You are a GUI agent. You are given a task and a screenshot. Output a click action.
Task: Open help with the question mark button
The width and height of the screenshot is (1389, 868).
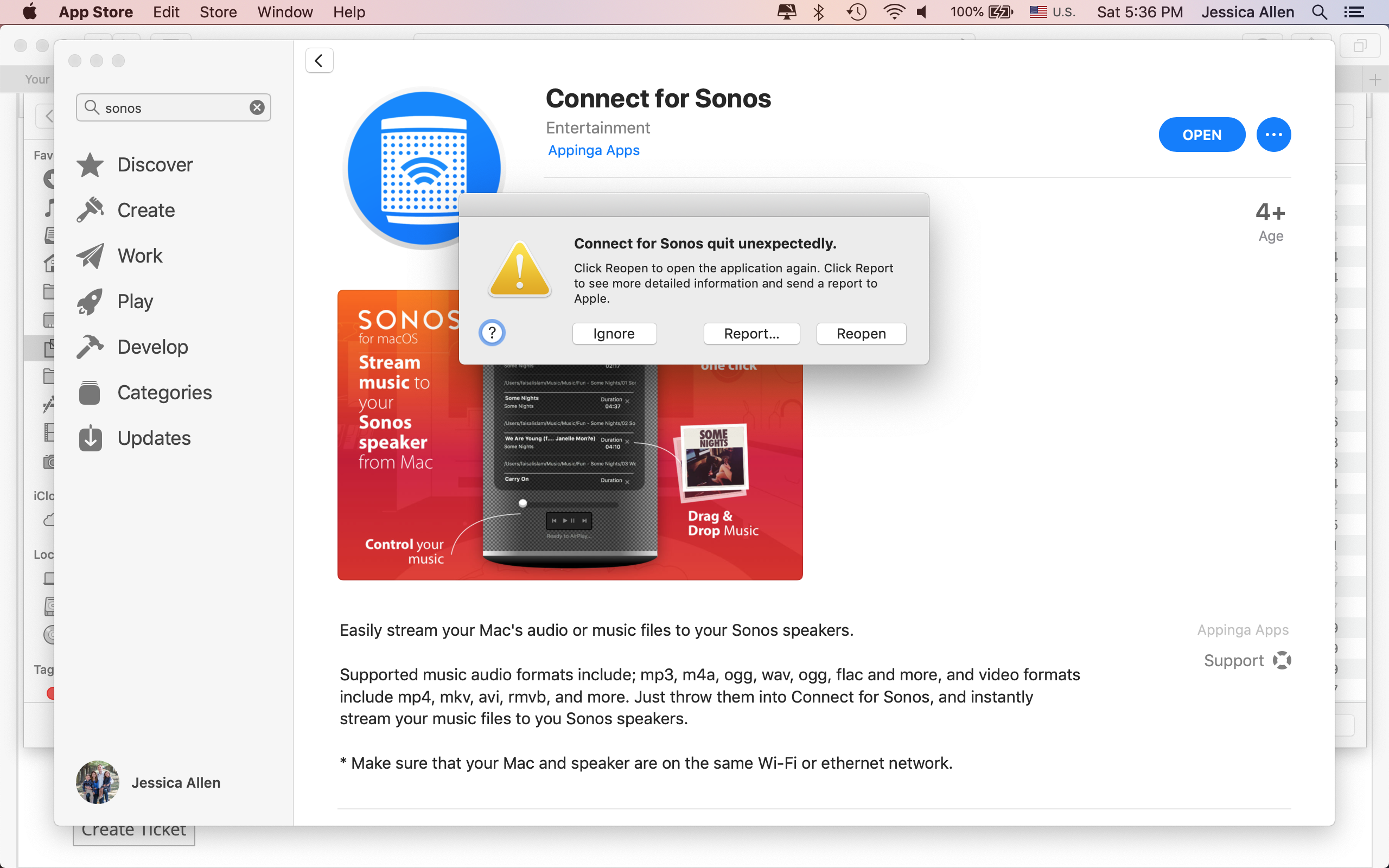(492, 333)
